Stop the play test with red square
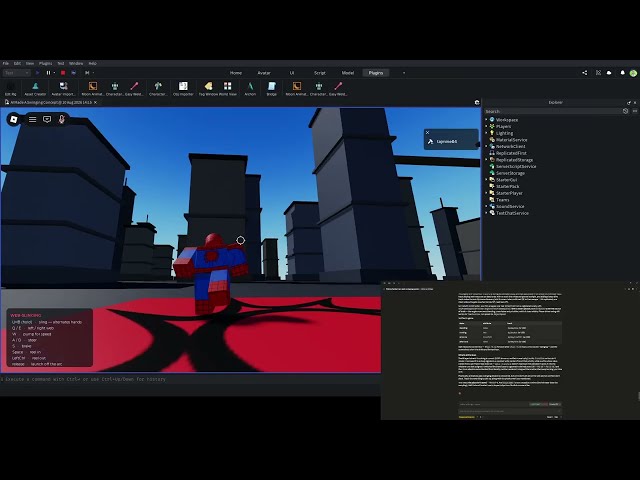This screenshot has width=640, height=480. [63, 73]
